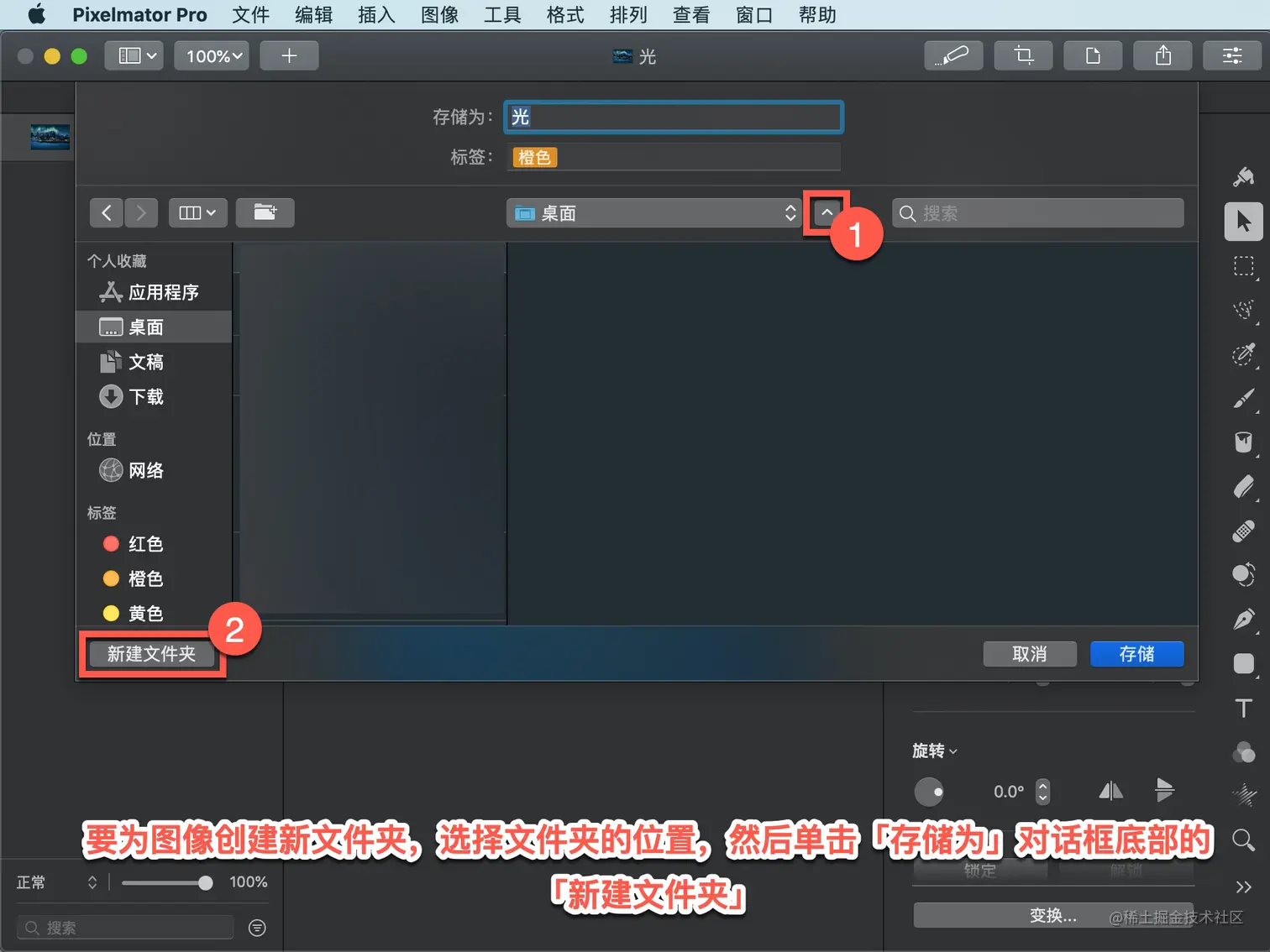
Task: Select the Shape tool
Action: 1244,664
